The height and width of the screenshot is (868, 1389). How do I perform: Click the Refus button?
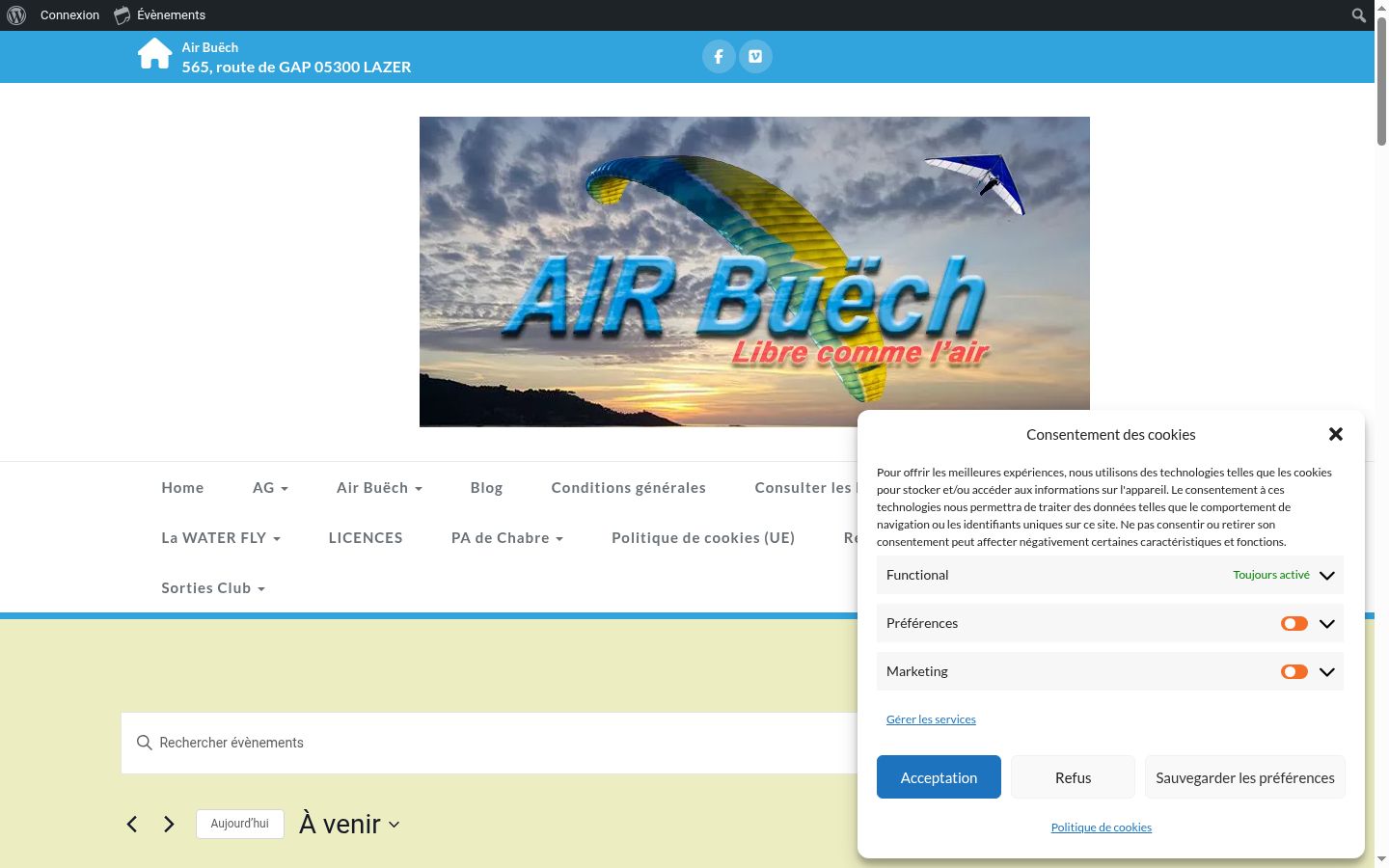click(1073, 777)
